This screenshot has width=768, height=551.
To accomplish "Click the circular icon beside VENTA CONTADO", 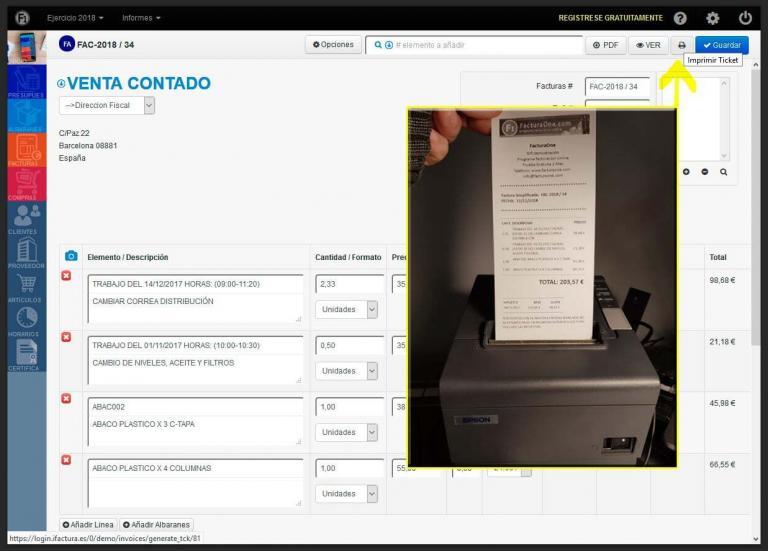I will point(61,84).
